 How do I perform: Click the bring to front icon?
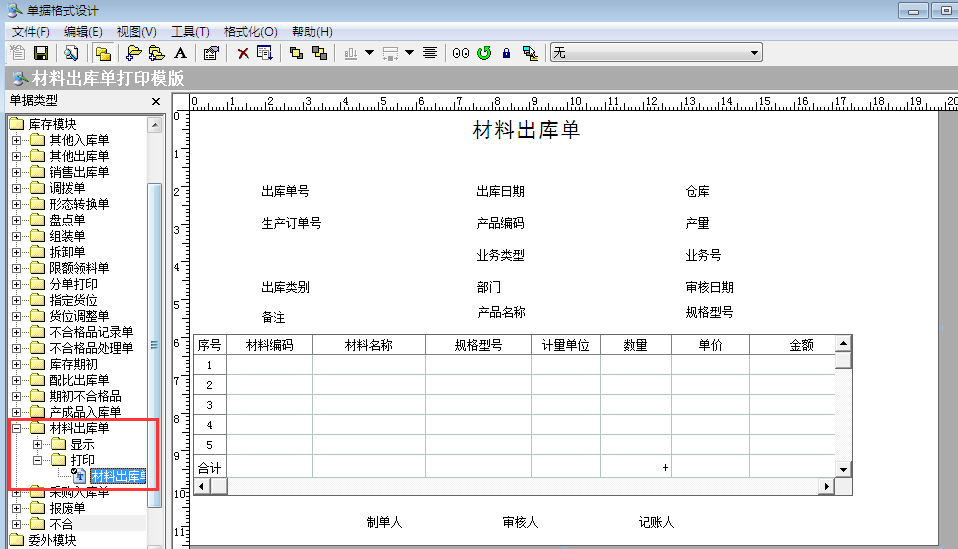296,52
